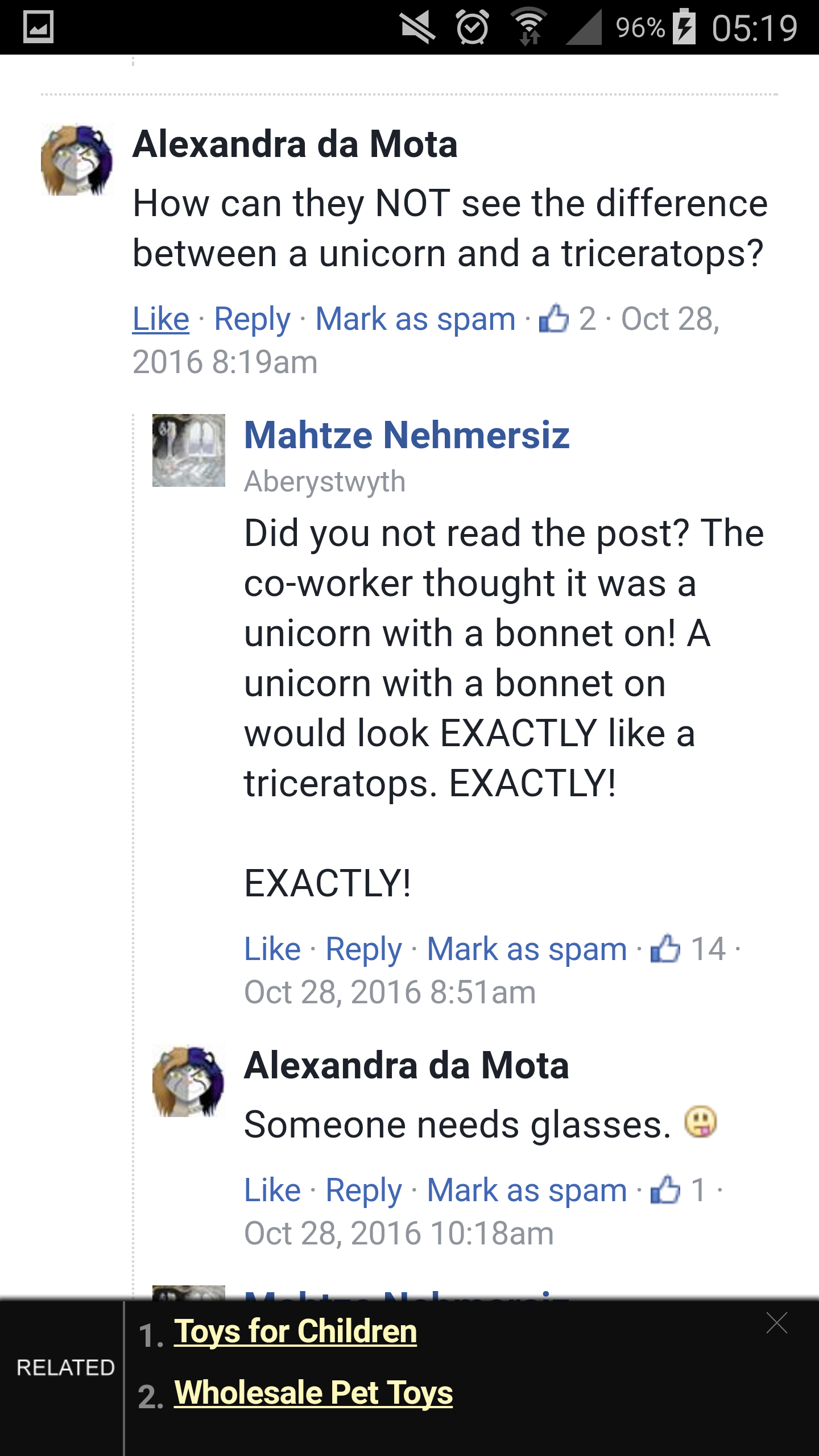Image resolution: width=819 pixels, height=1456 pixels.
Task: Open Mahtze Nehmersiz's profile picture
Action: [189, 450]
